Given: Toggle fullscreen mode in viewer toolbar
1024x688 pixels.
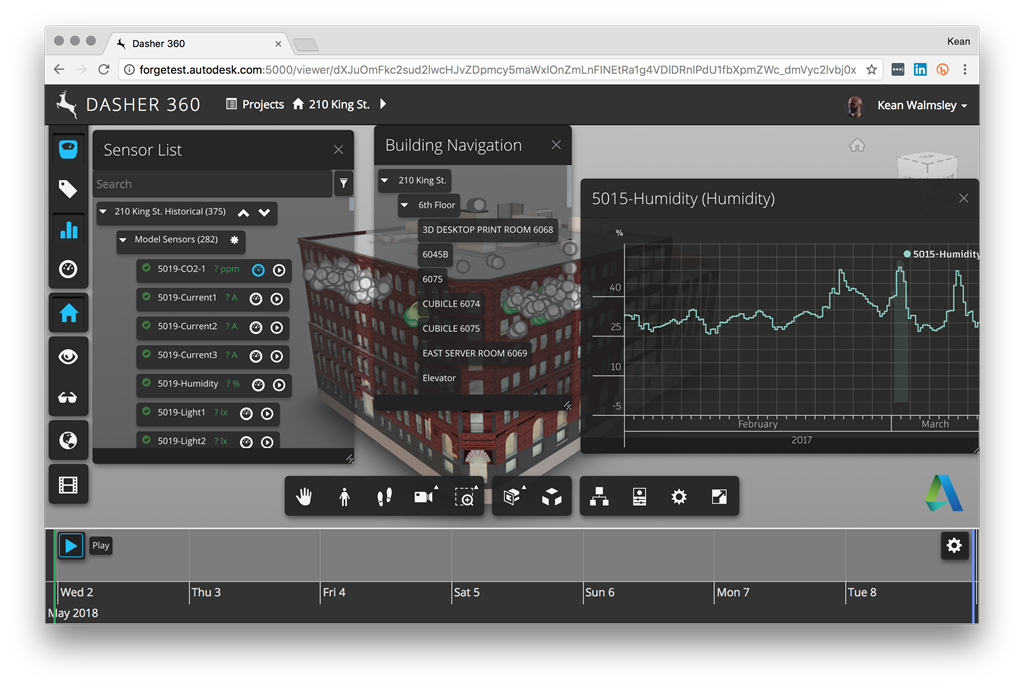Looking at the screenshot, I should click(x=719, y=497).
